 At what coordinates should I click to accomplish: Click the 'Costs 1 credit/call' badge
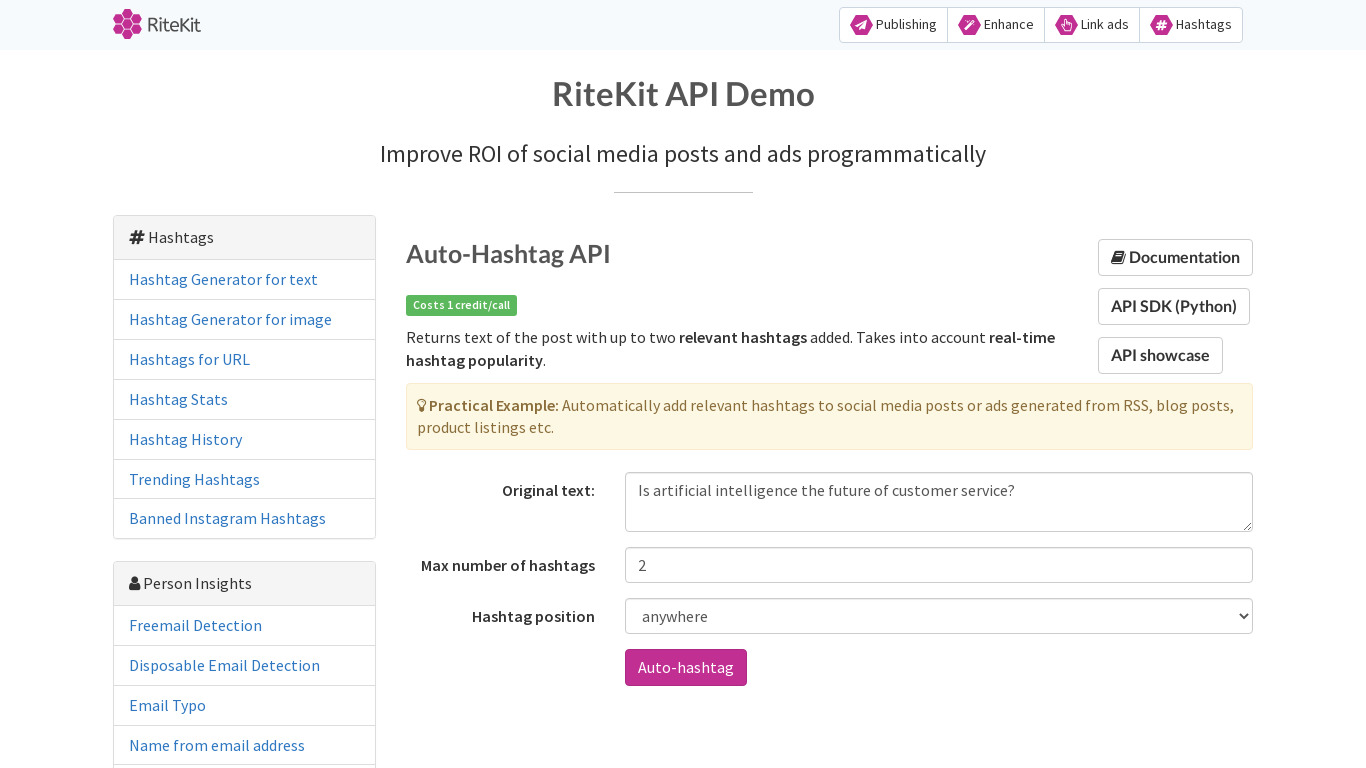(461, 305)
